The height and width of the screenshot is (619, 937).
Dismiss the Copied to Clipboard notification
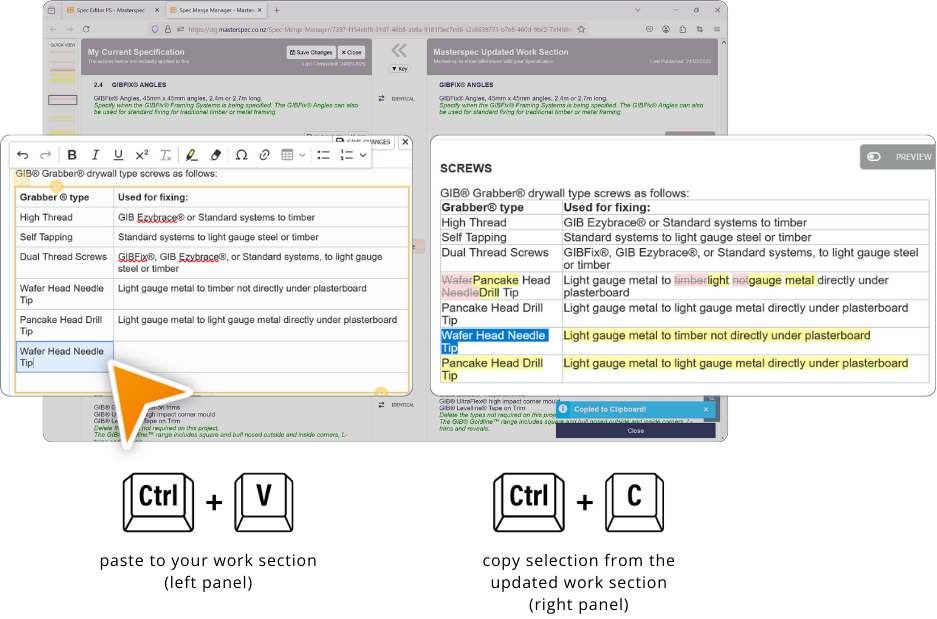[706, 409]
